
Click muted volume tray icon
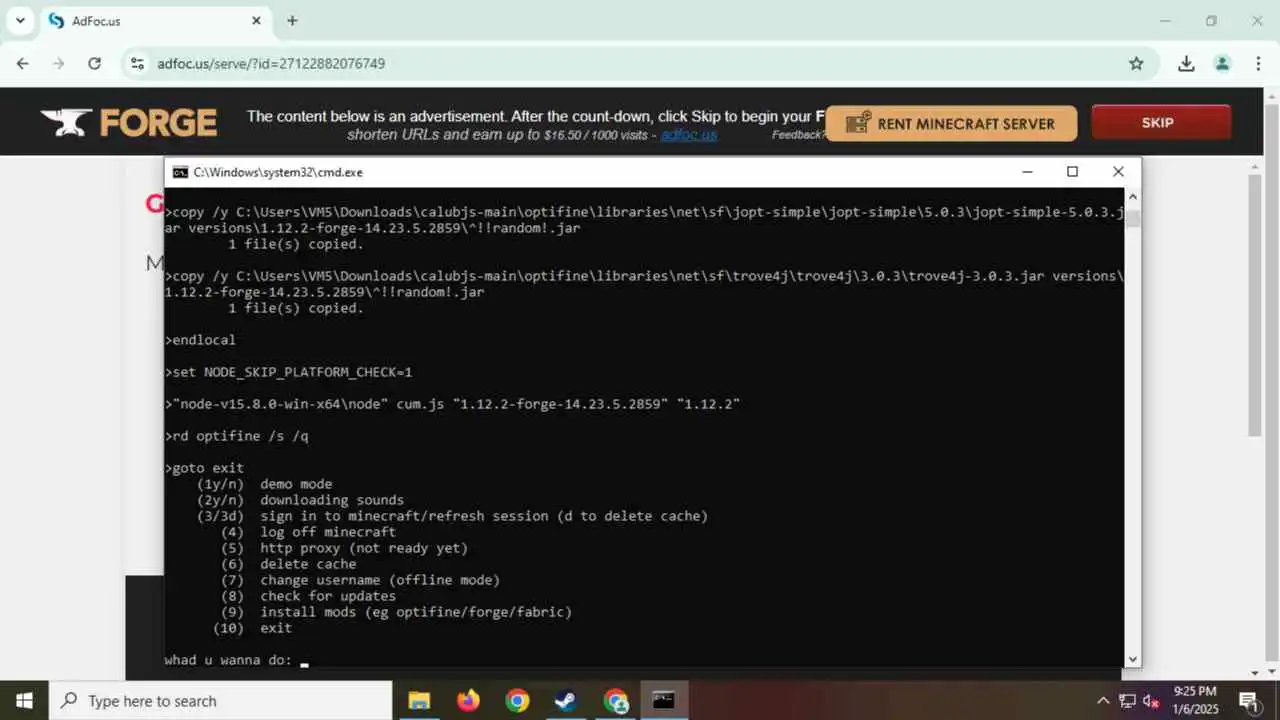pyautogui.click(x=1151, y=700)
